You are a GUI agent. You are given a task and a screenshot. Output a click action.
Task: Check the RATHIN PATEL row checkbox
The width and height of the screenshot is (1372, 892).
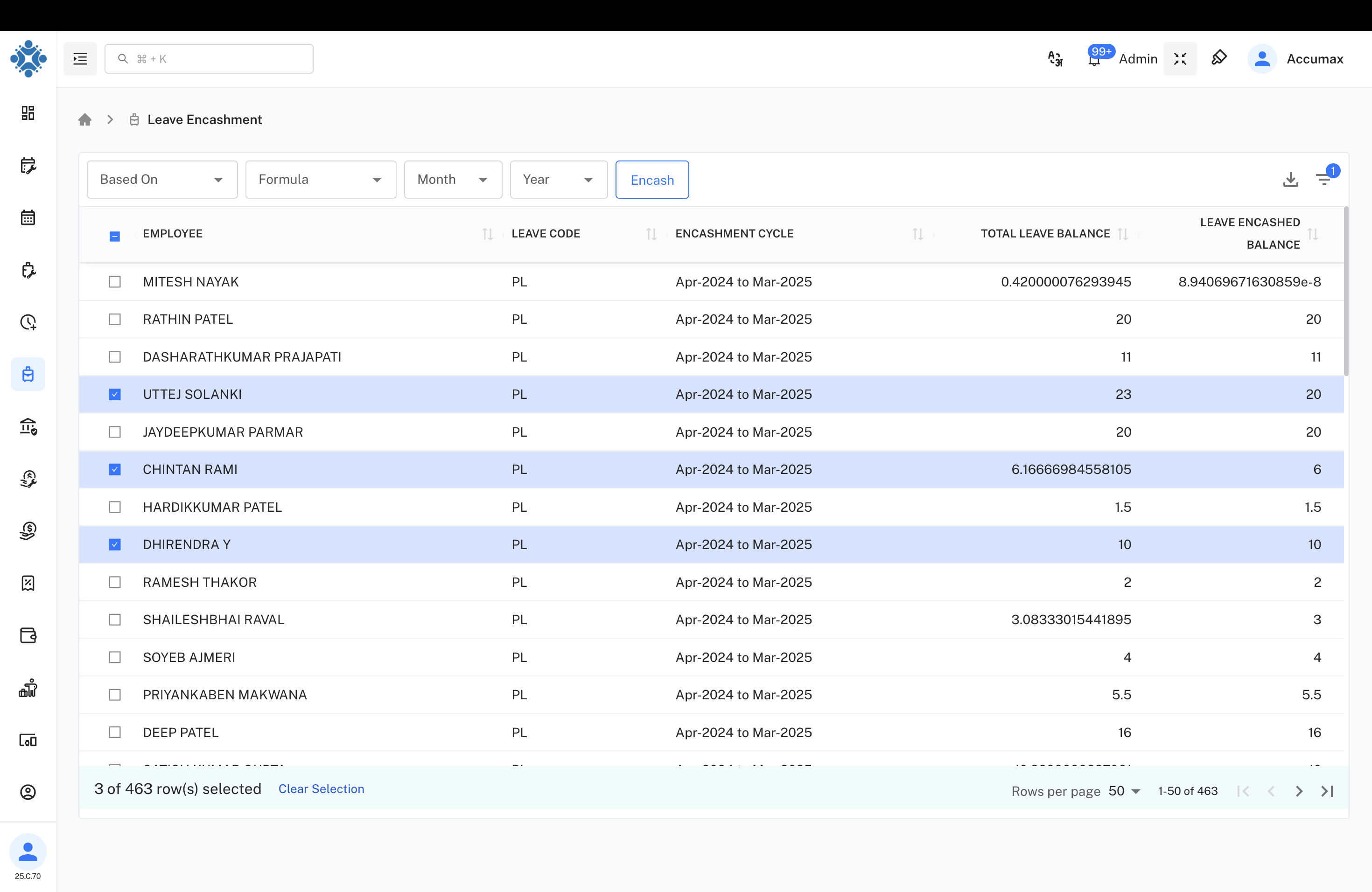(x=115, y=319)
